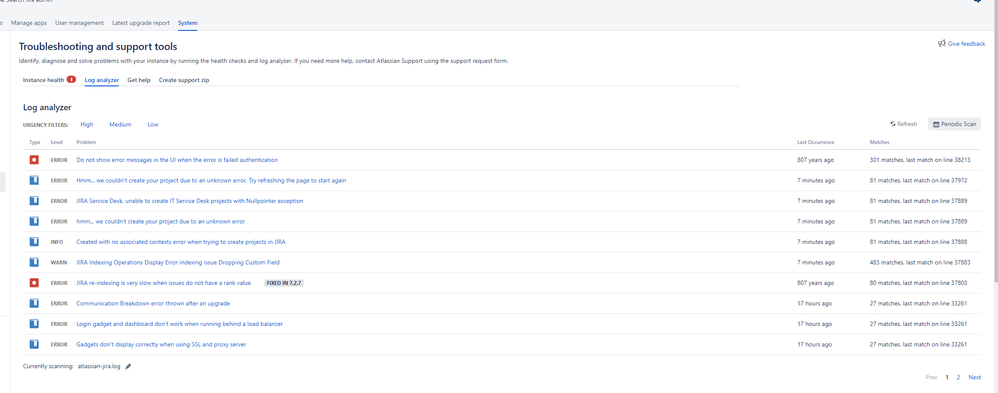This screenshot has height=393, width=998.
Task: Open the Create support zip tab
Action: pos(184,80)
